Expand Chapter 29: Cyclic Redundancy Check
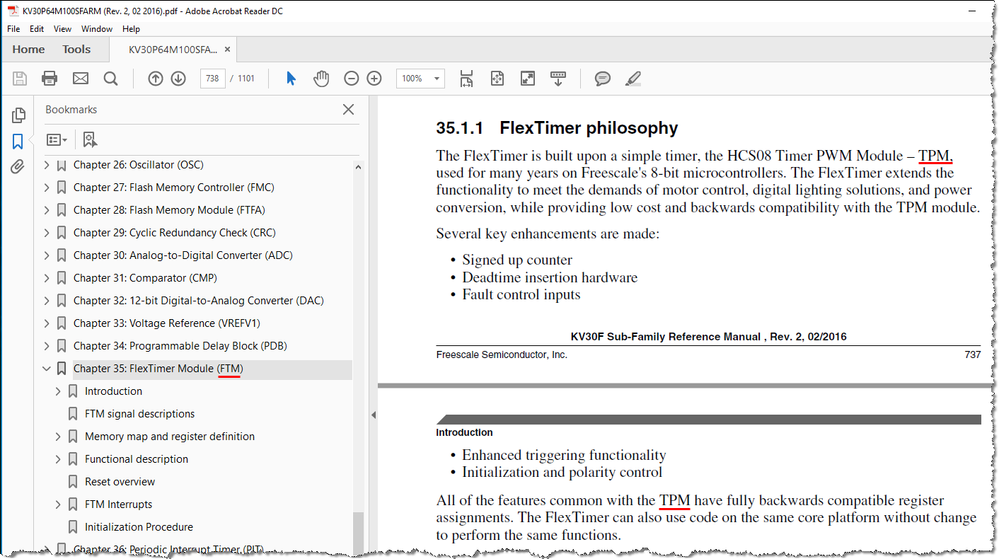Screen dimensions: 999x559 [47, 233]
